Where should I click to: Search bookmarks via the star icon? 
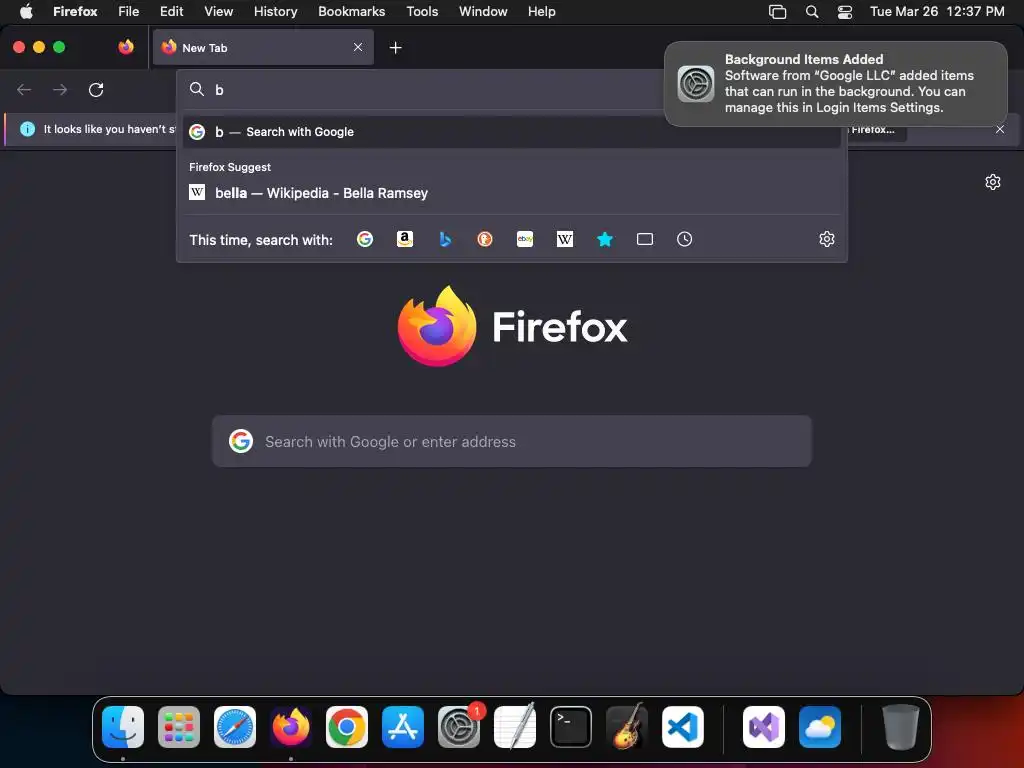[605, 239]
